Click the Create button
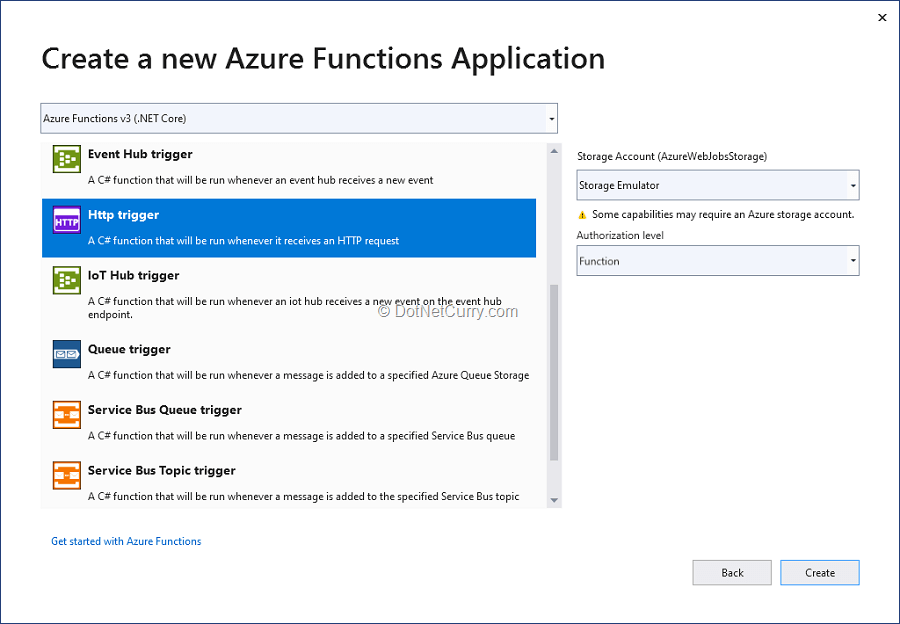The width and height of the screenshot is (900, 624). 820,572
